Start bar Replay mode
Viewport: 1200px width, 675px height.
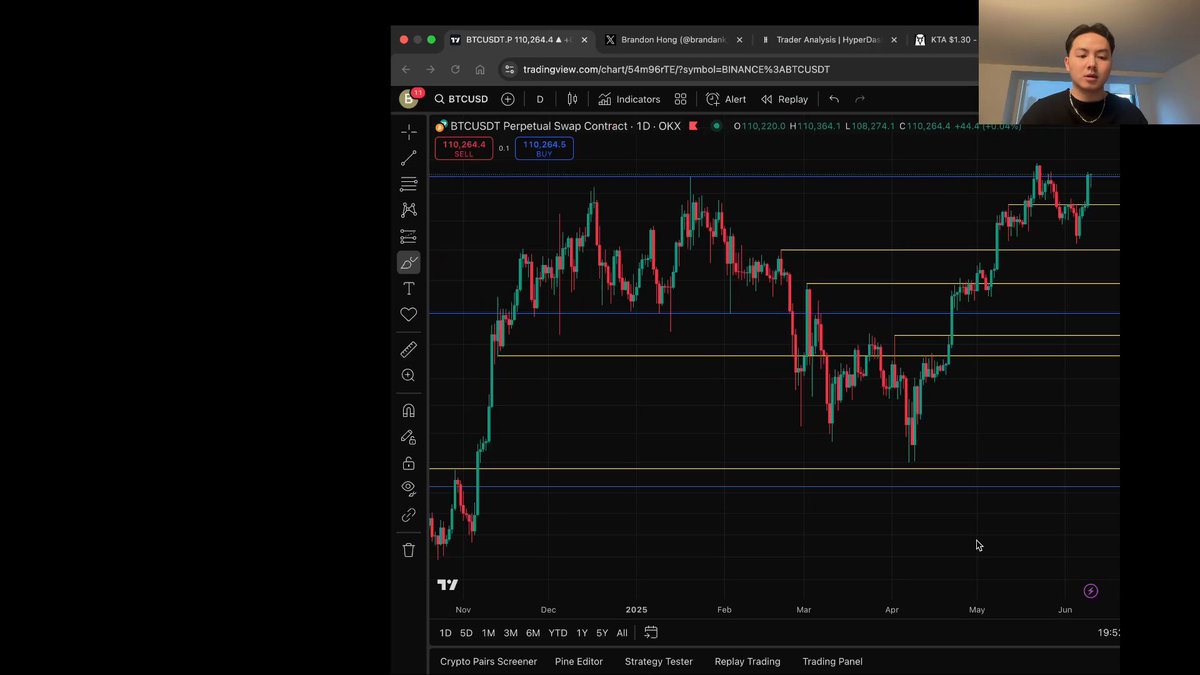tap(784, 99)
